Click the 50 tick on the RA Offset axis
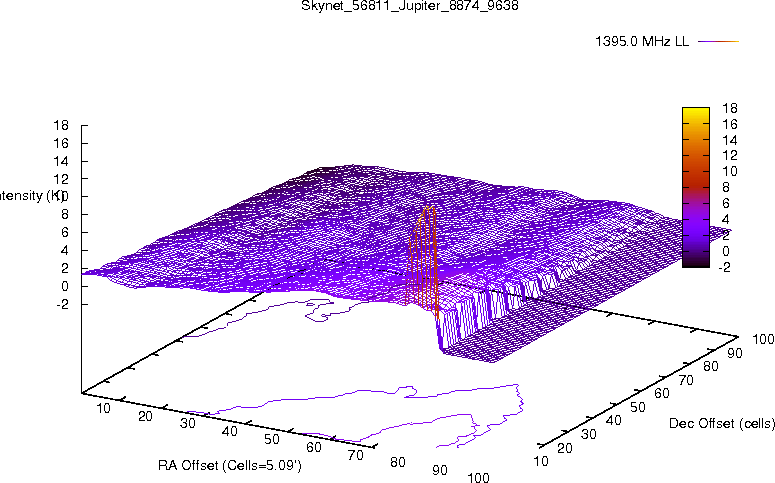775x483 pixels. point(272,439)
